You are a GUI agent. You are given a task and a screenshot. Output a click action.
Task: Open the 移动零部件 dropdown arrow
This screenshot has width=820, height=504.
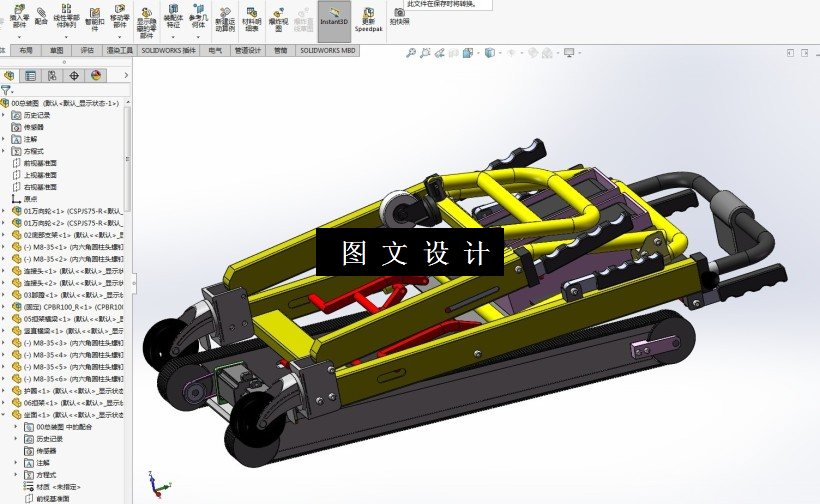[x=120, y=37]
